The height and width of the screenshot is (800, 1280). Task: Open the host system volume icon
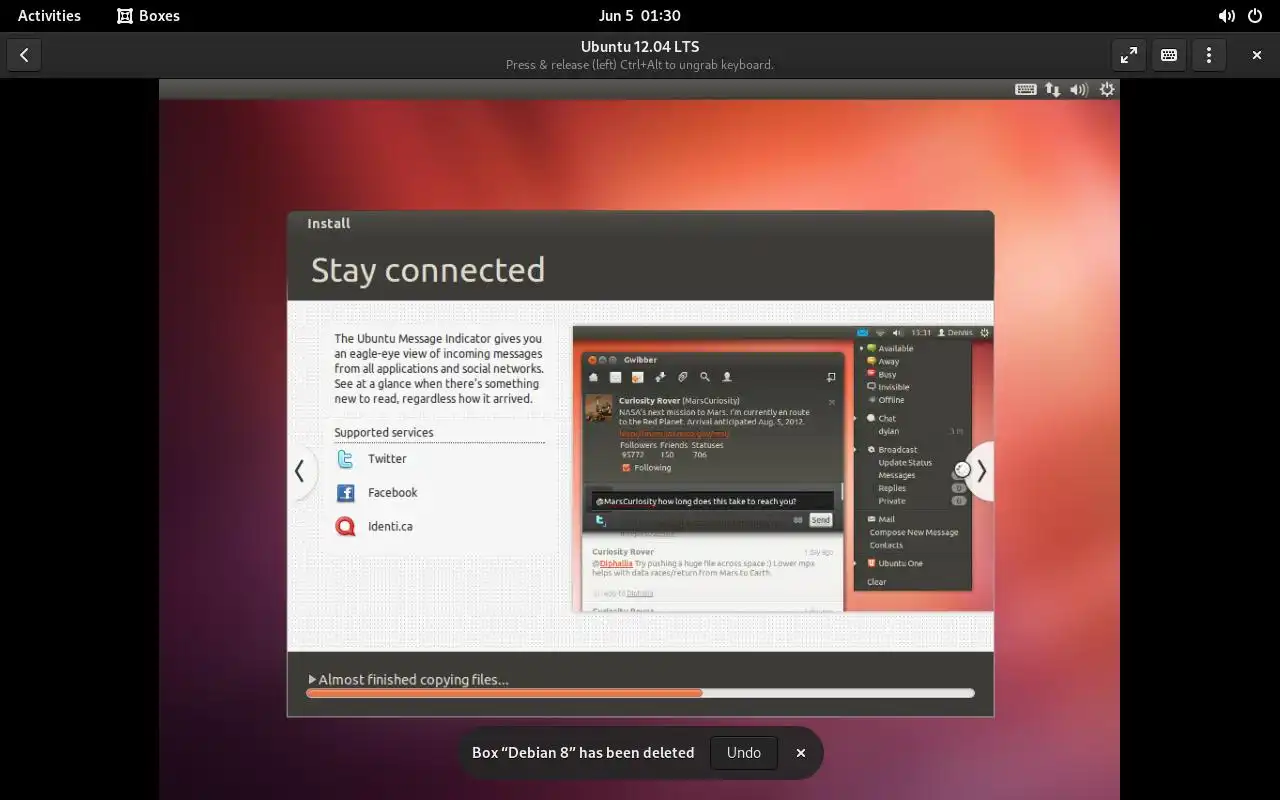click(x=1227, y=16)
